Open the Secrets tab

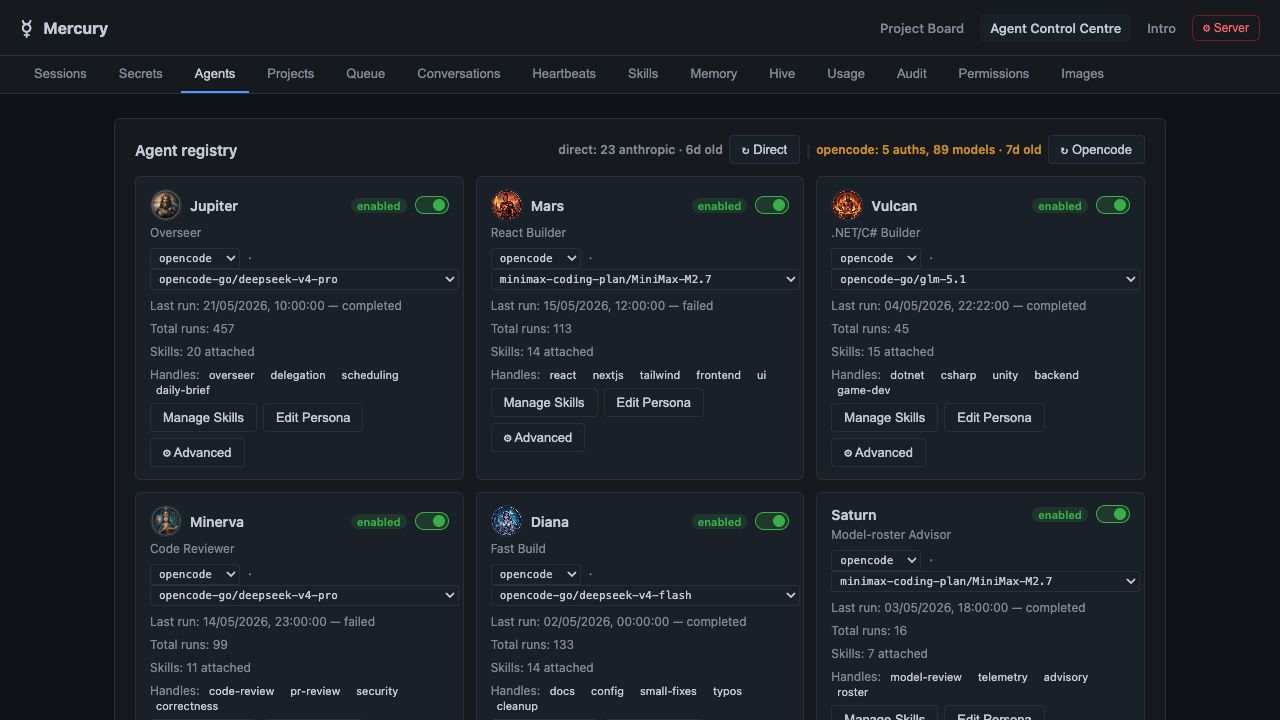pyautogui.click(x=140, y=73)
